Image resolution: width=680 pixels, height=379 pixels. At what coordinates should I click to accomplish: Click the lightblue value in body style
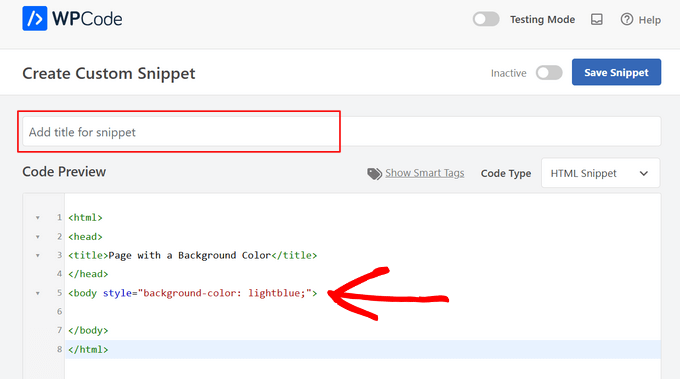coord(274,293)
